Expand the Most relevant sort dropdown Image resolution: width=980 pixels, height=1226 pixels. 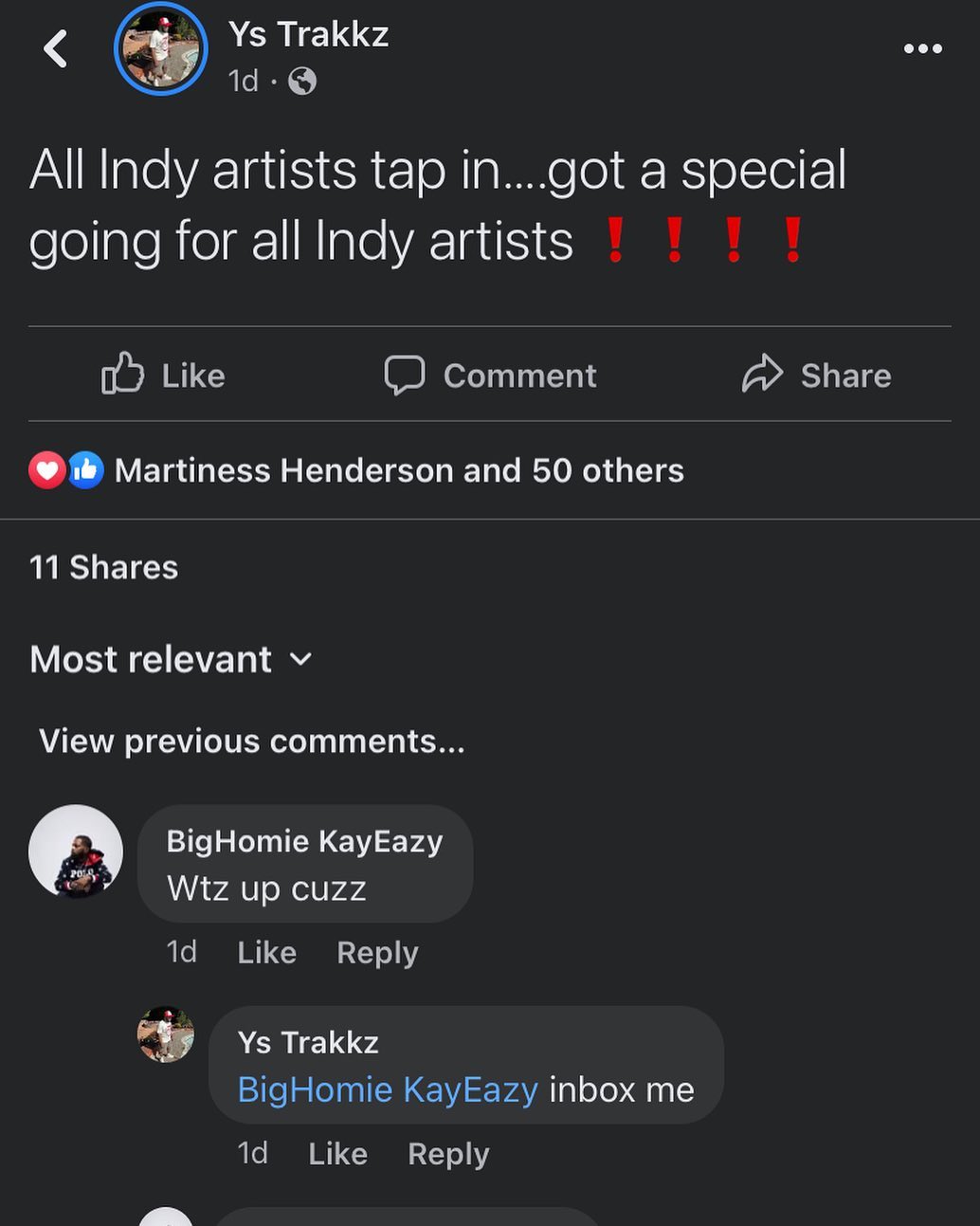point(172,659)
